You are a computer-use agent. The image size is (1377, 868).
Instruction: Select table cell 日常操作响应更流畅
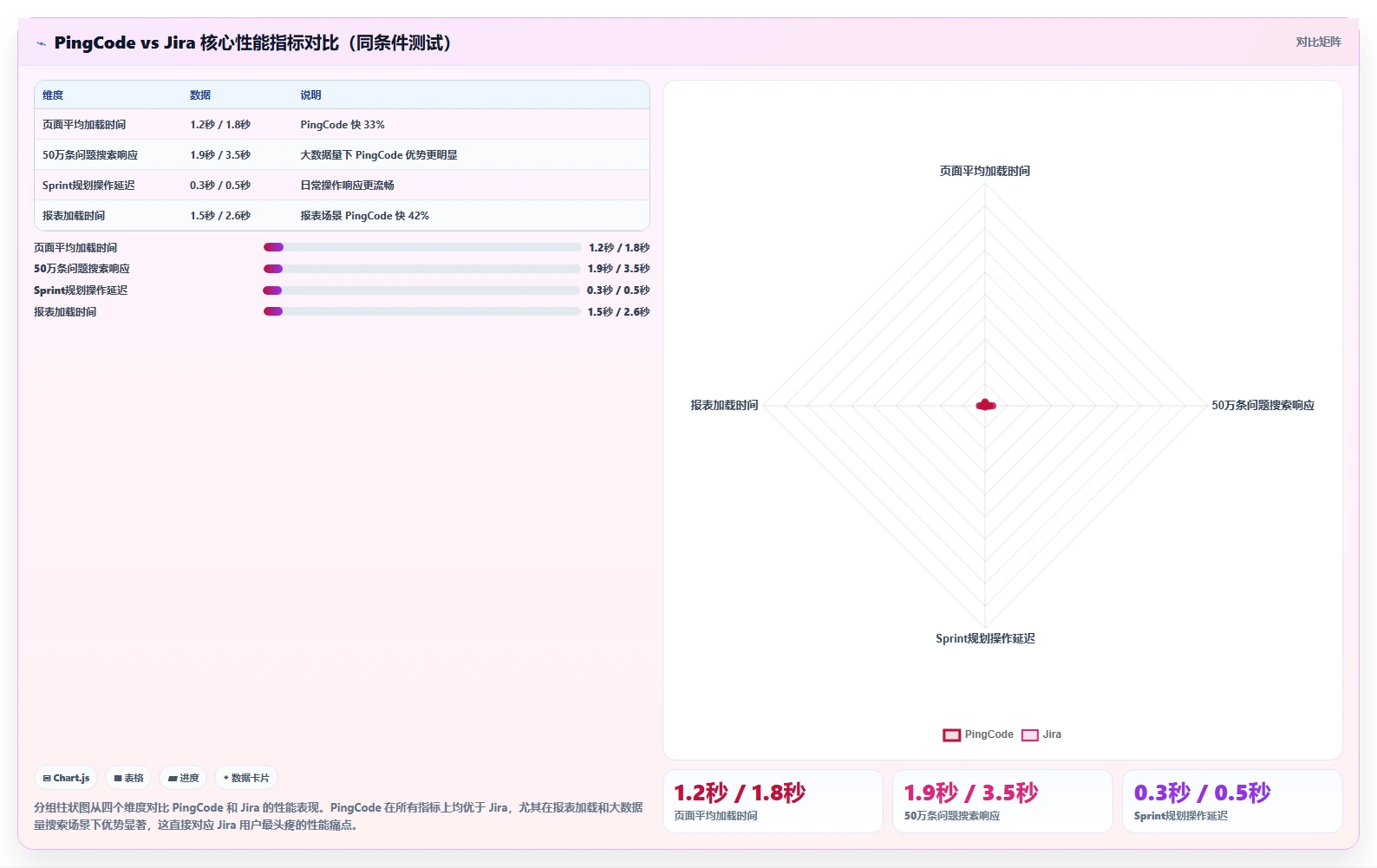347,186
